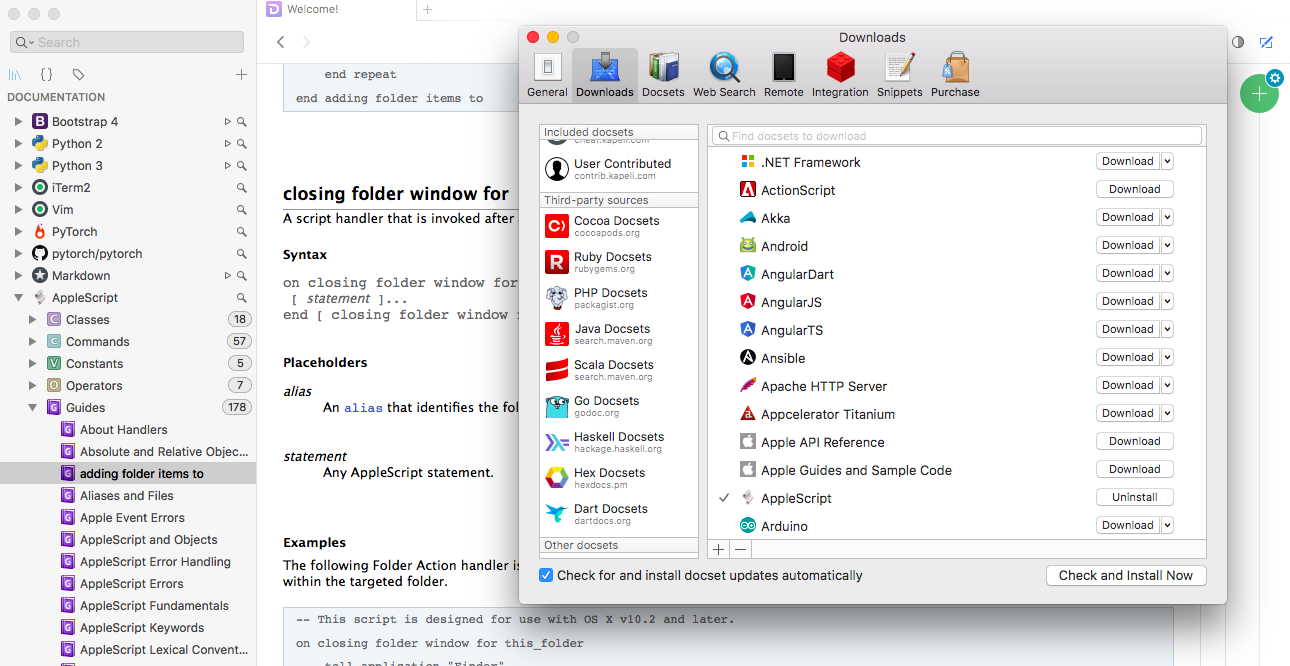This screenshot has width=1290, height=666.
Task: Open version dropdown for Akka
Action: click(x=1167, y=217)
